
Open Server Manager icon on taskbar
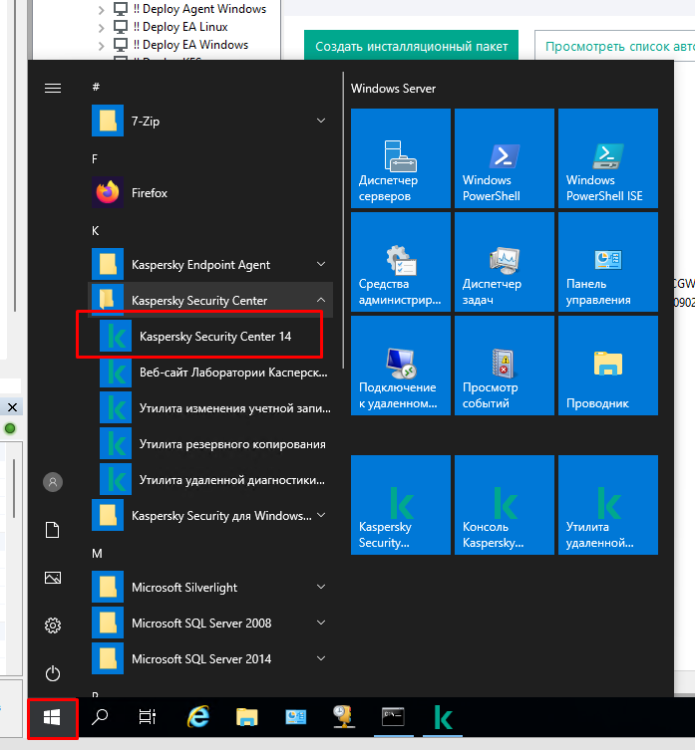[296, 717]
